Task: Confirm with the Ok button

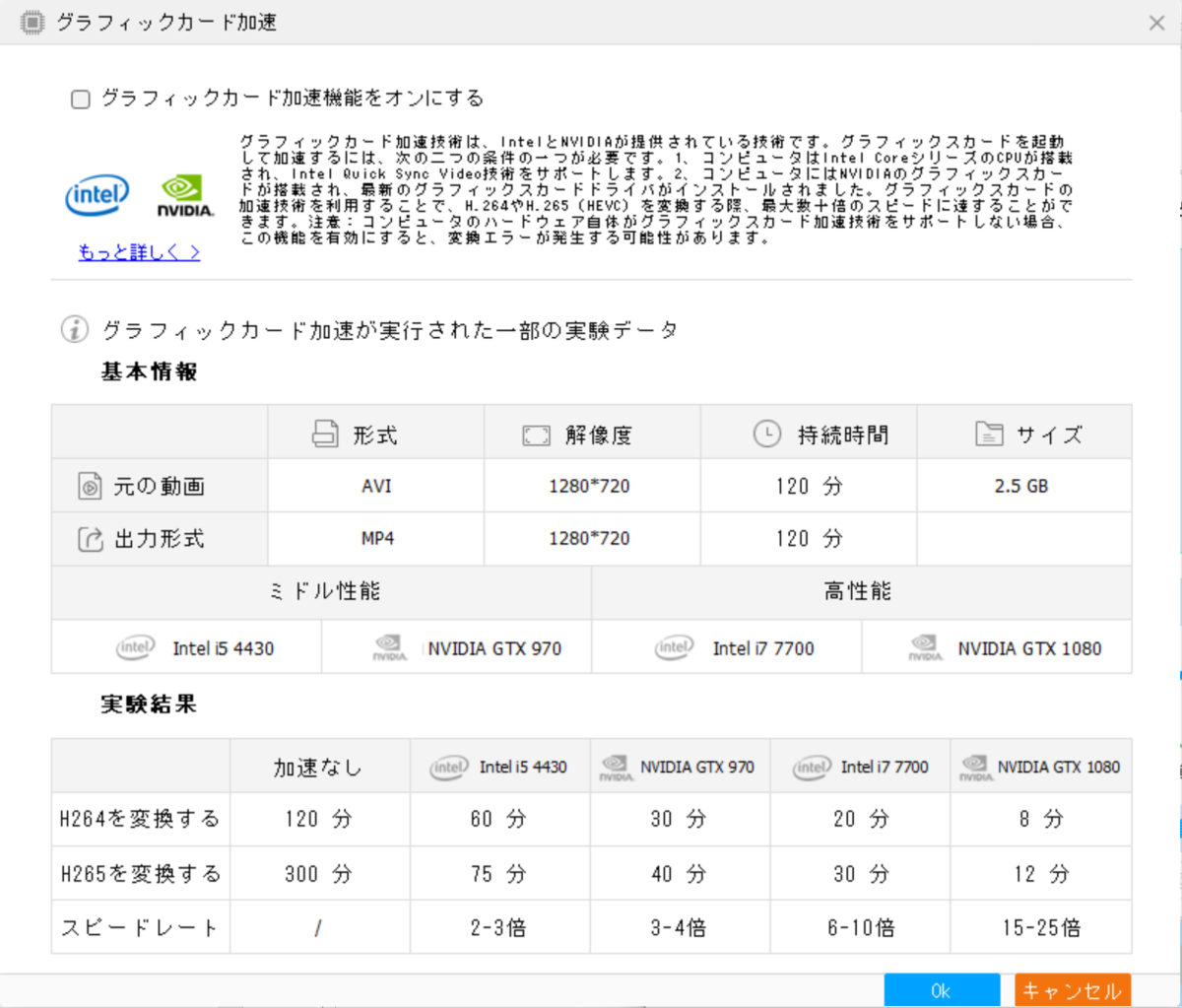Action: click(942, 990)
